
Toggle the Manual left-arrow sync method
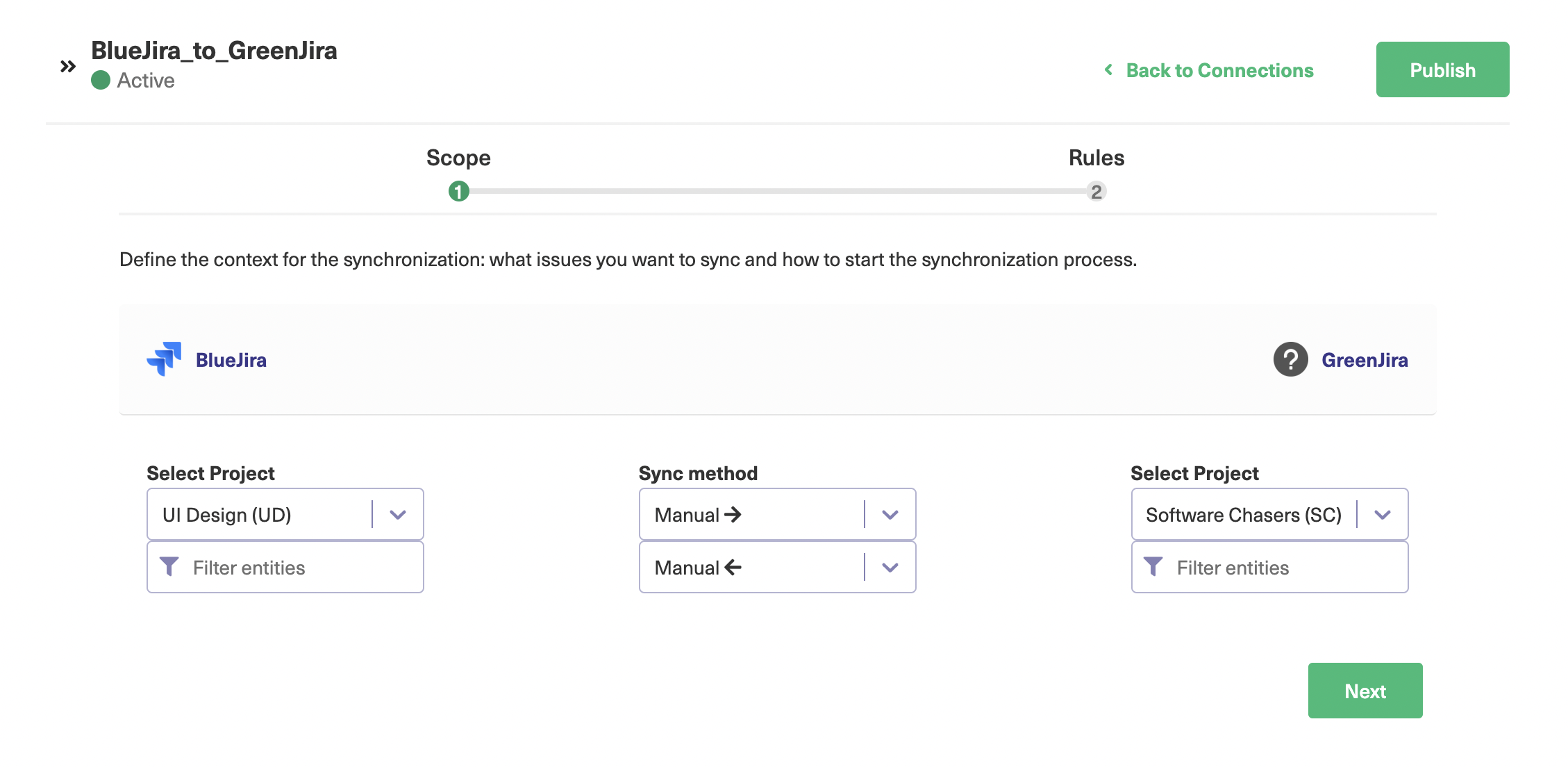[x=889, y=567]
